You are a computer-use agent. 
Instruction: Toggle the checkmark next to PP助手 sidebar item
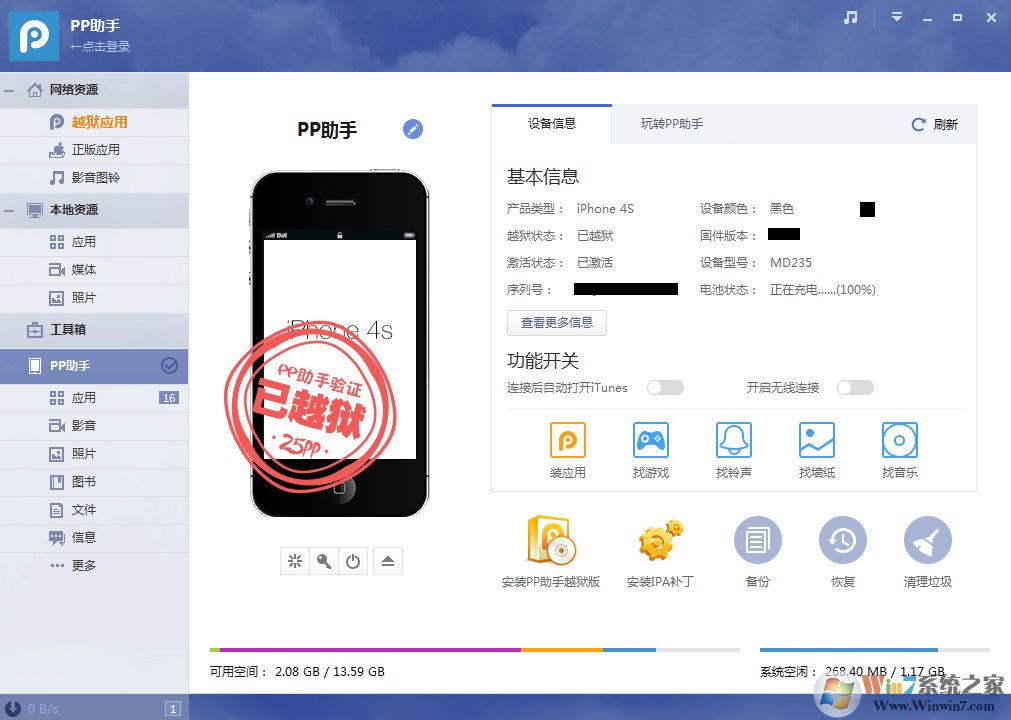tap(170, 366)
